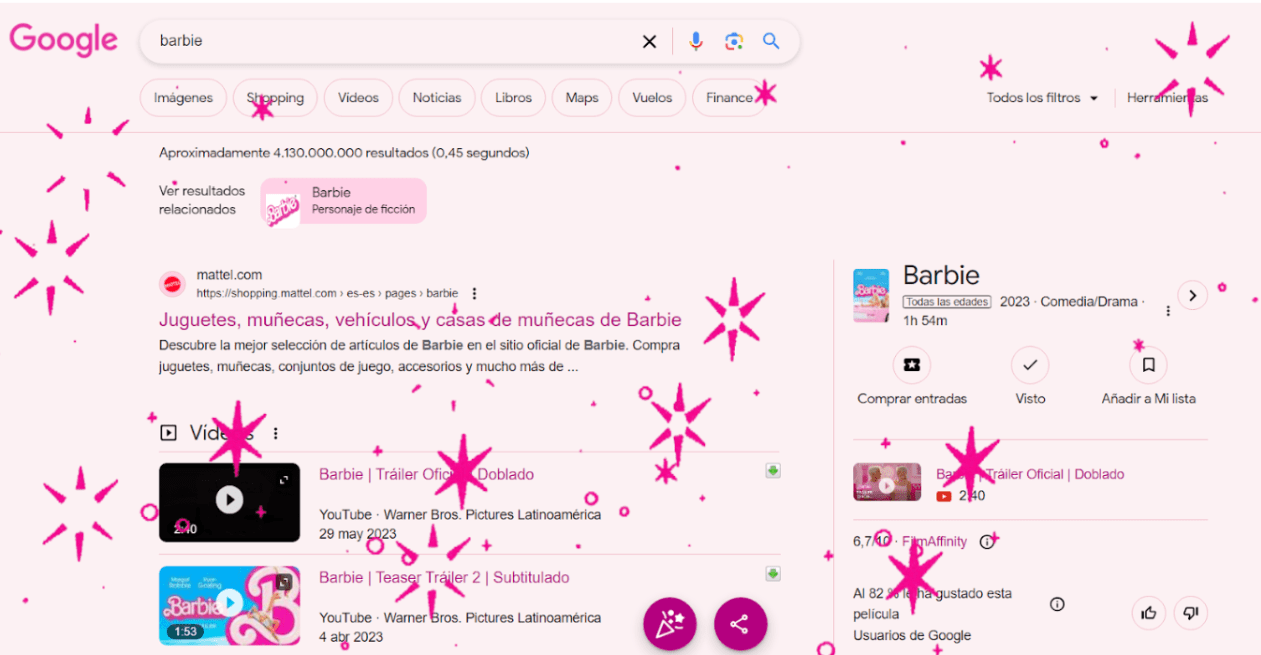Click the Comprar entradas ticket icon
This screenshot has height=655, width=1261.
[911, 366]
